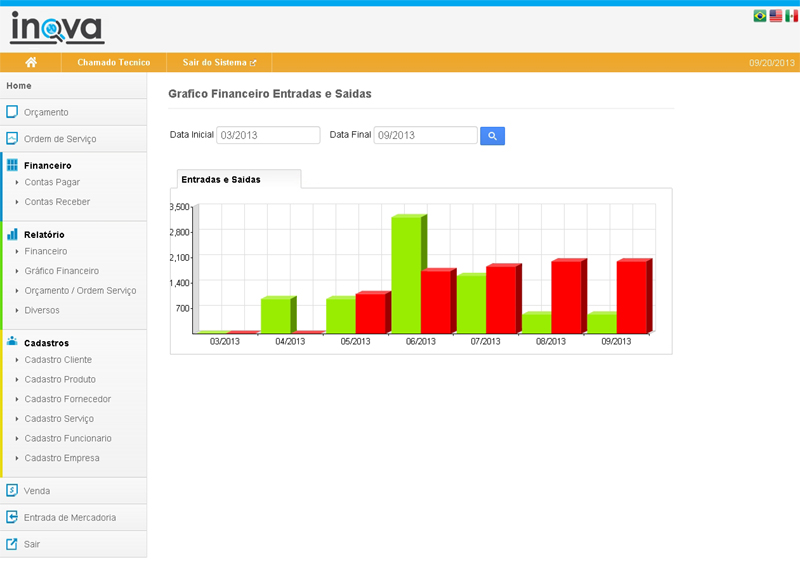Screen dimensions: 800x567
Task: Open Cadastro Cliente in sidebar
Action: [58, 360]
